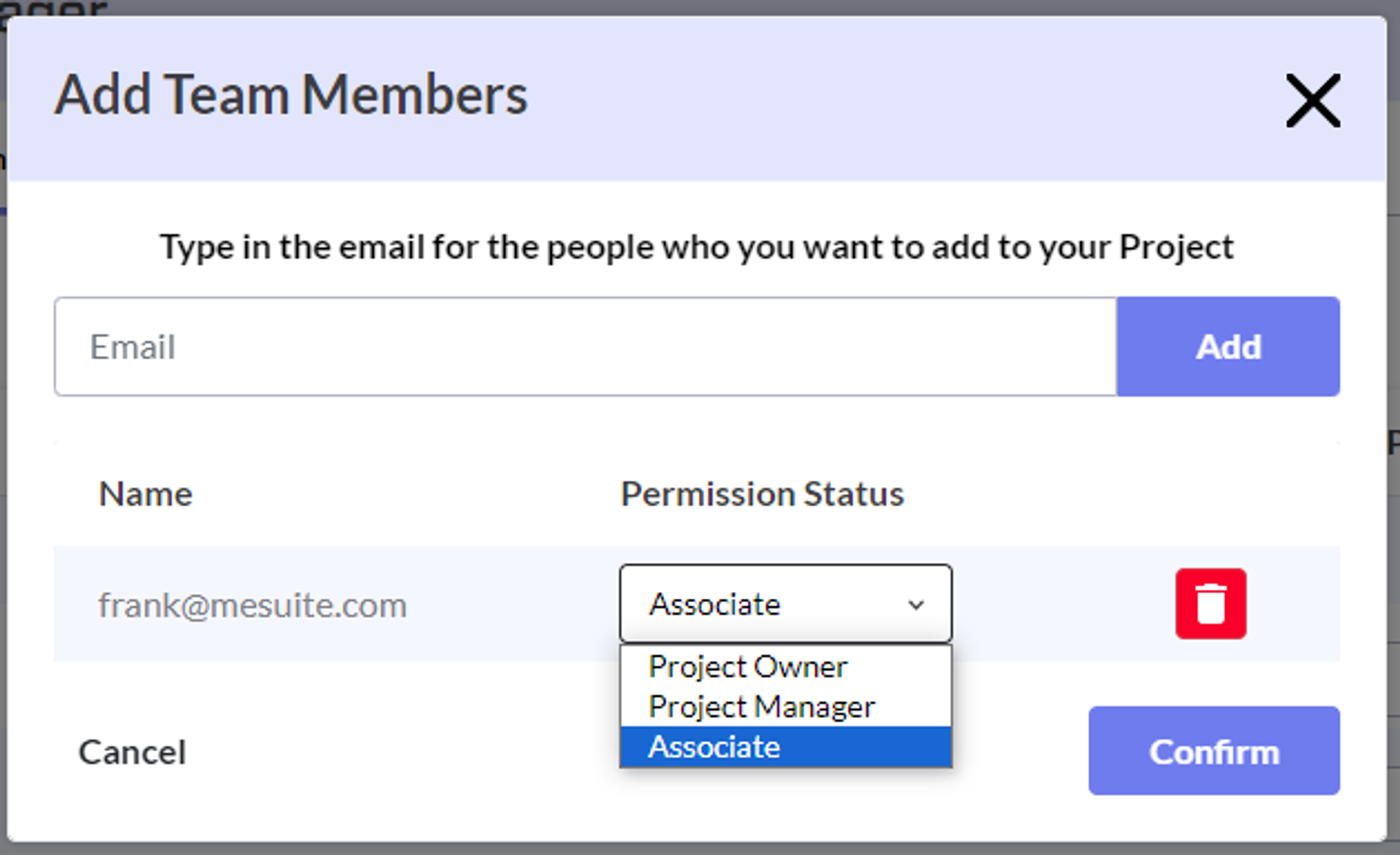Click the Name column header
Image resolution: width=1400 pixels, height=855 pixels.
point(146,494)
